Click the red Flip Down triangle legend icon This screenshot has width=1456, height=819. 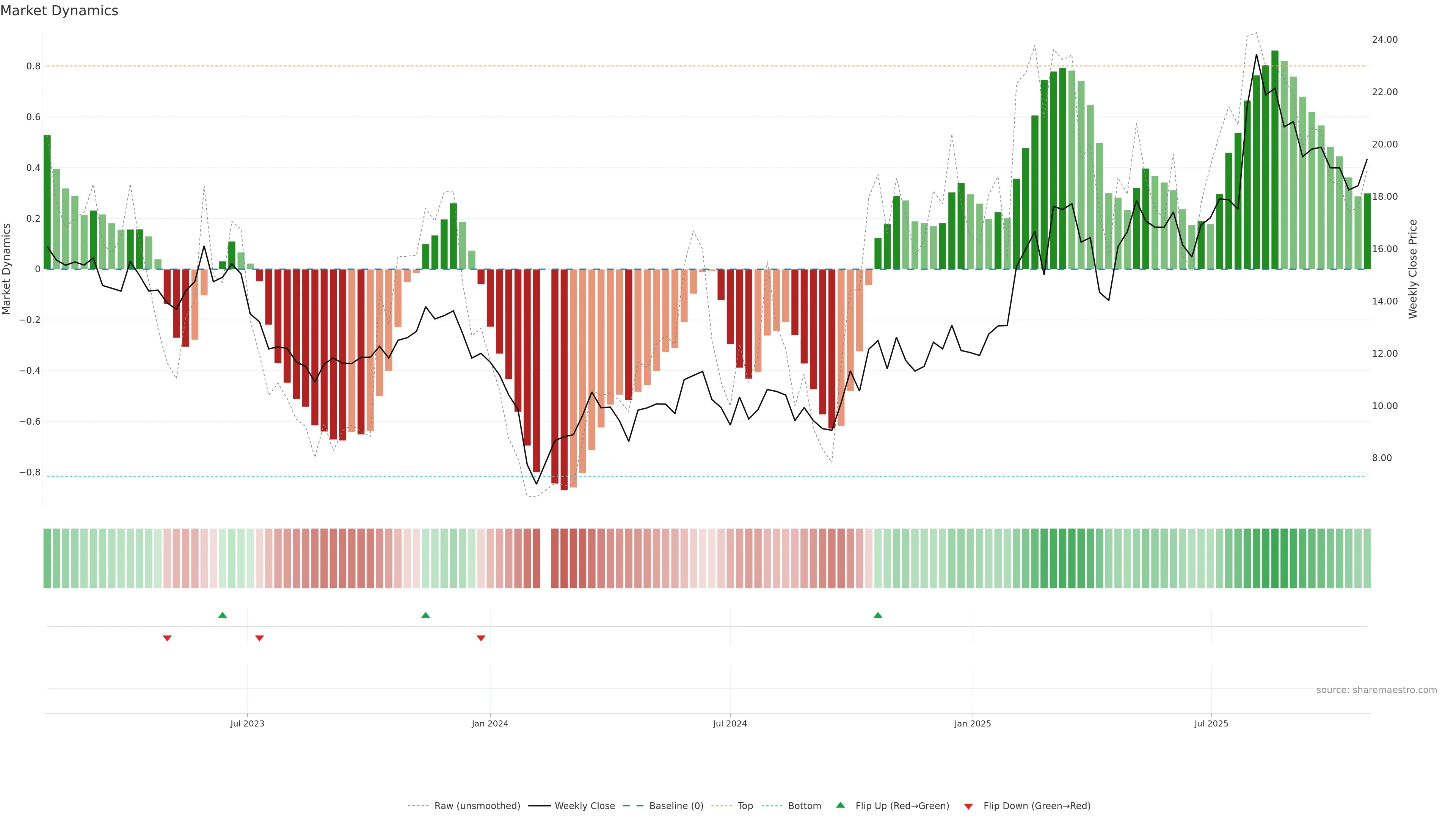(968, 806)
